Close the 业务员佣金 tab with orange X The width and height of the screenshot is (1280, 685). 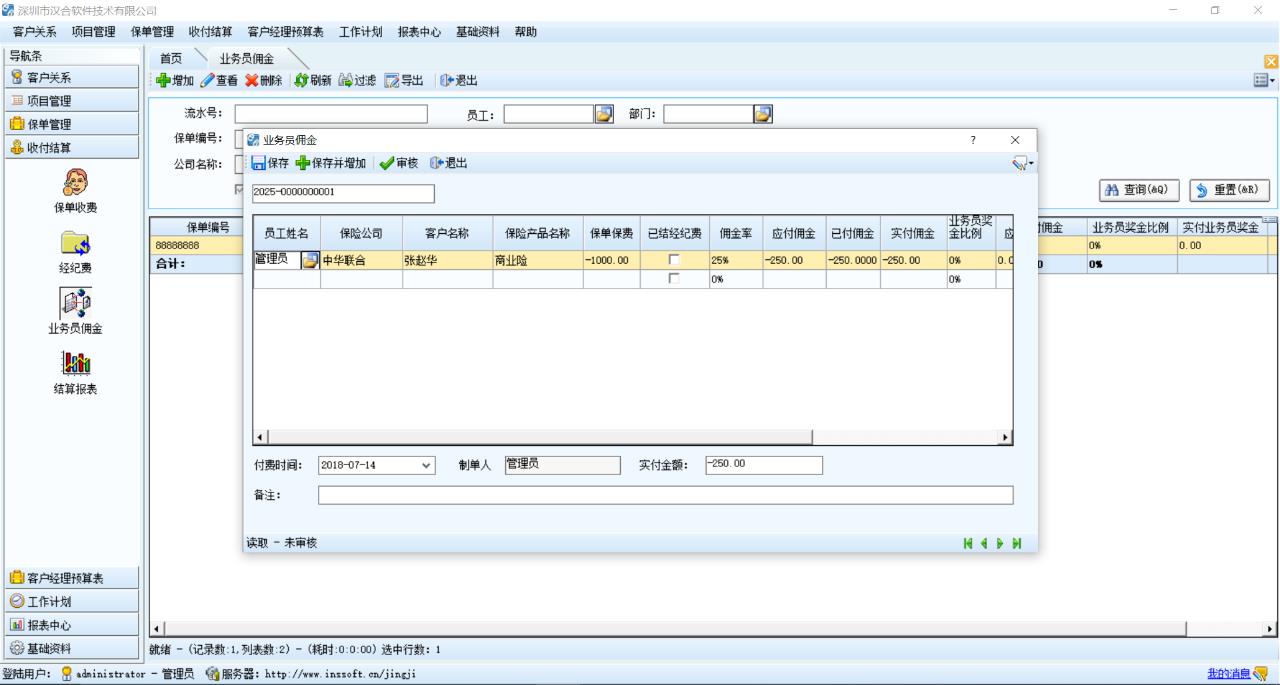(1271, 61)
